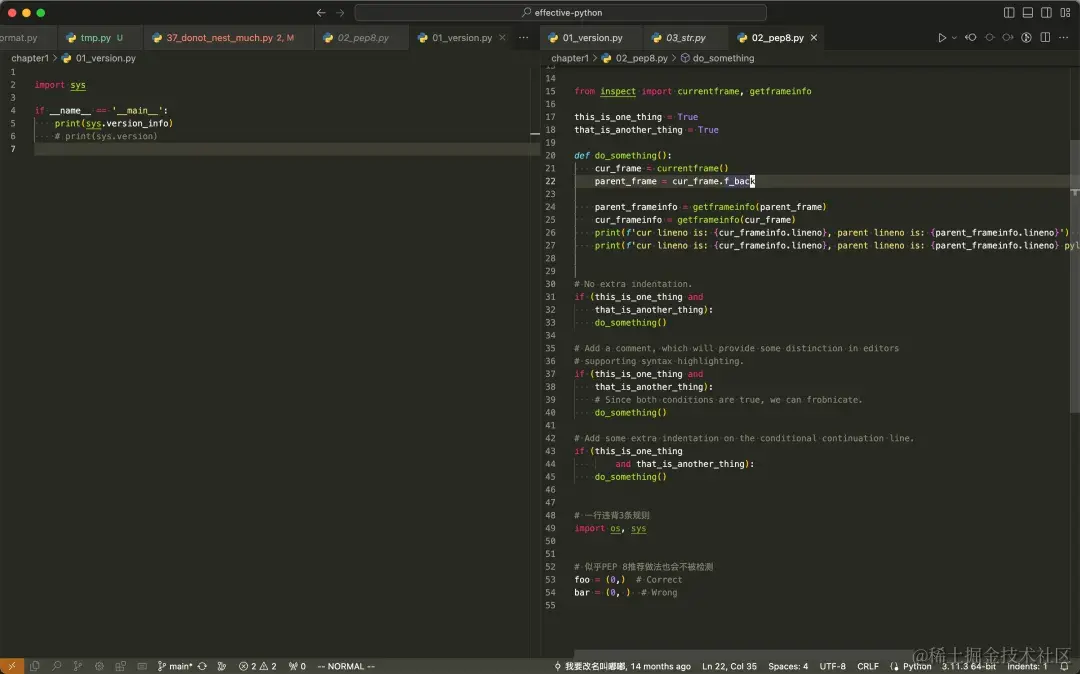Split editor right icon
The width and height of the screenshot is (1080, 674).
[x=1045, y=38]
